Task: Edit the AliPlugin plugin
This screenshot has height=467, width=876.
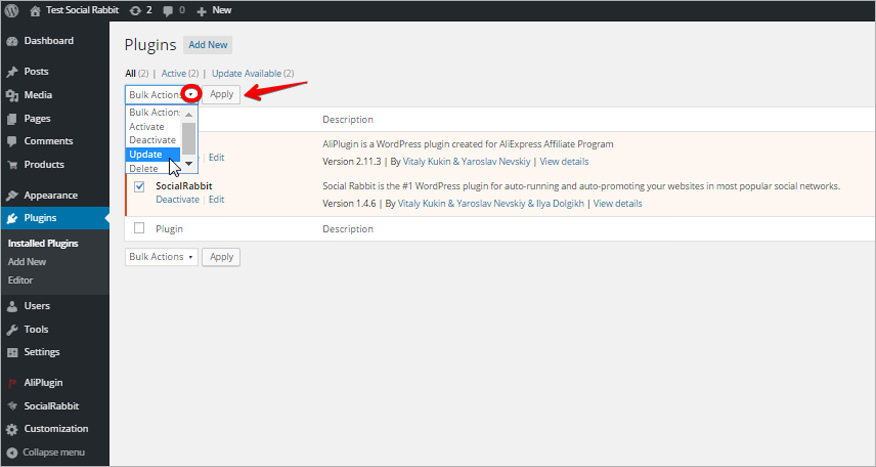Action: 216,158
